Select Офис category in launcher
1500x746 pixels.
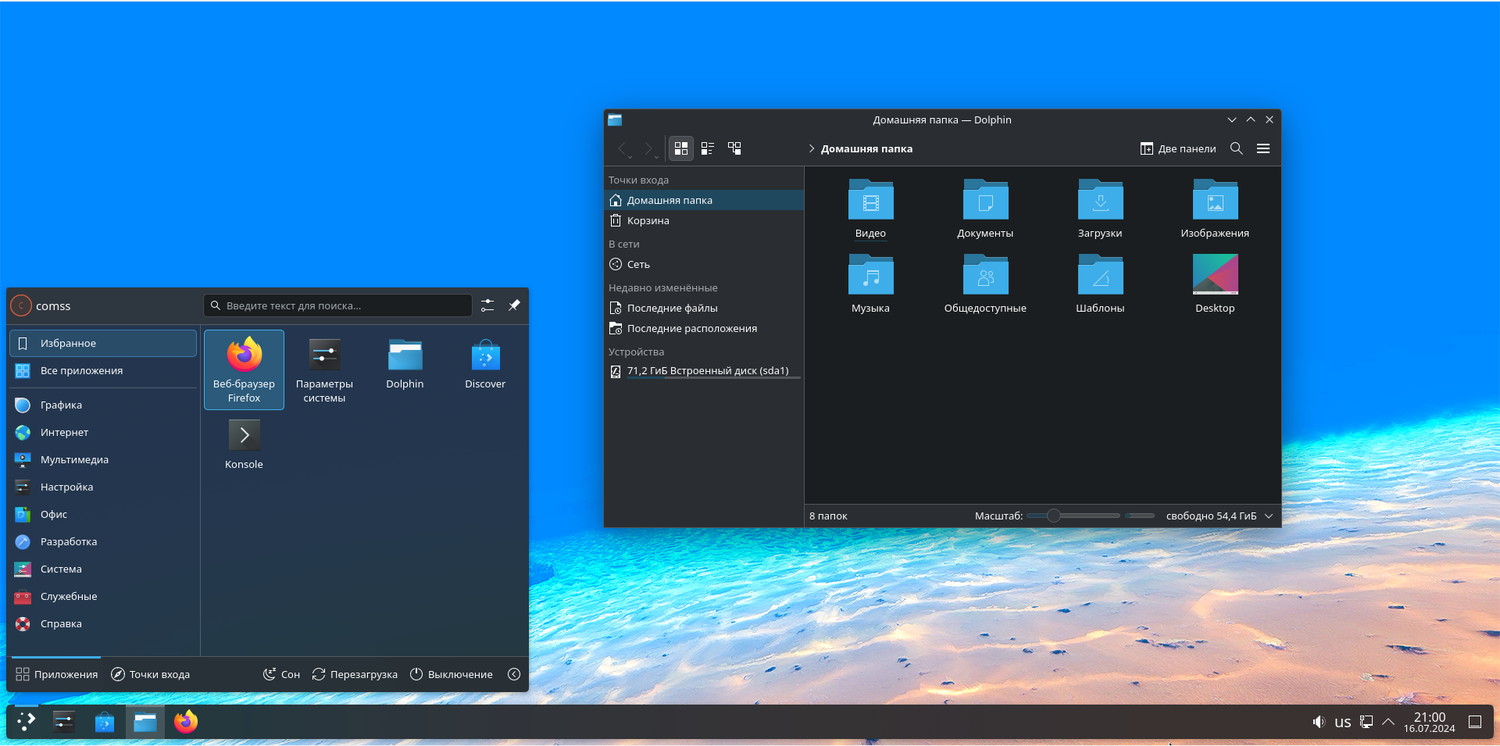point(103,514)
